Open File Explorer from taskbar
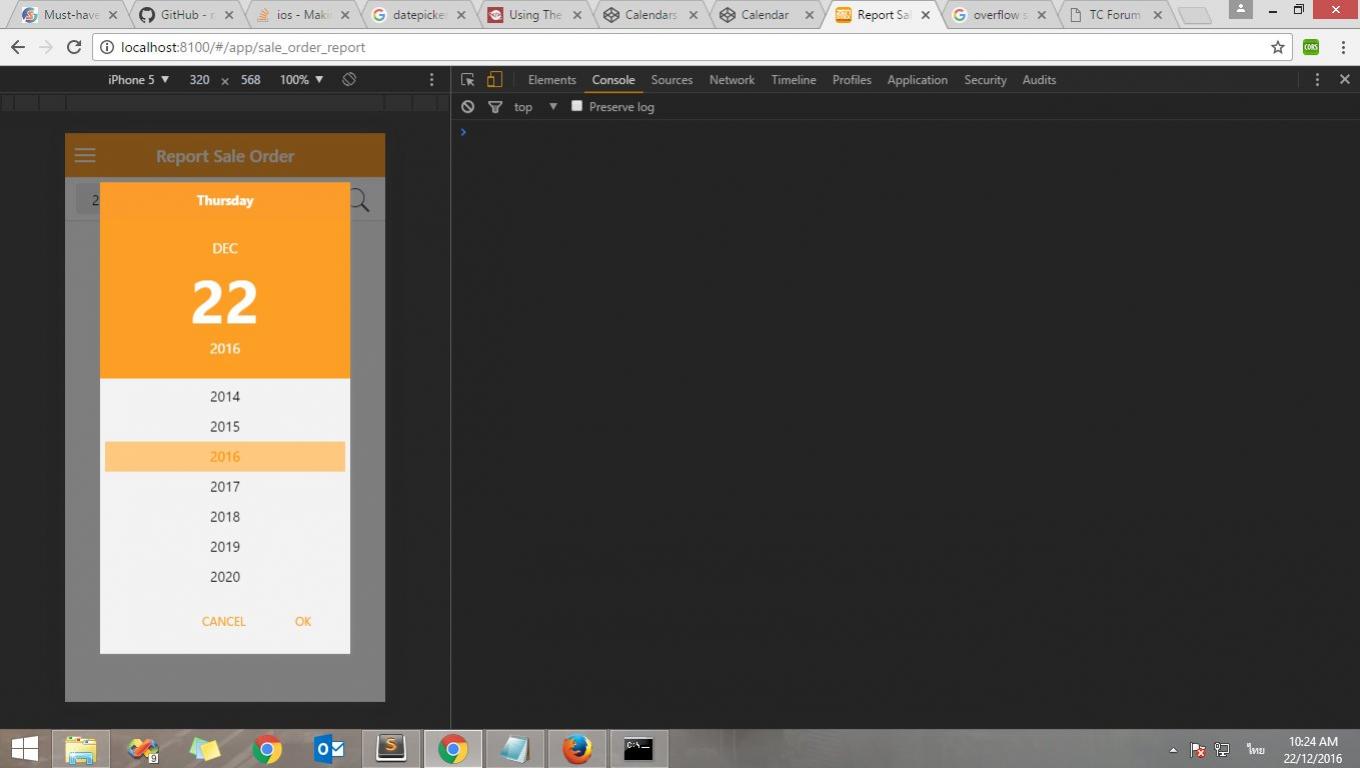 pos(81,749)
